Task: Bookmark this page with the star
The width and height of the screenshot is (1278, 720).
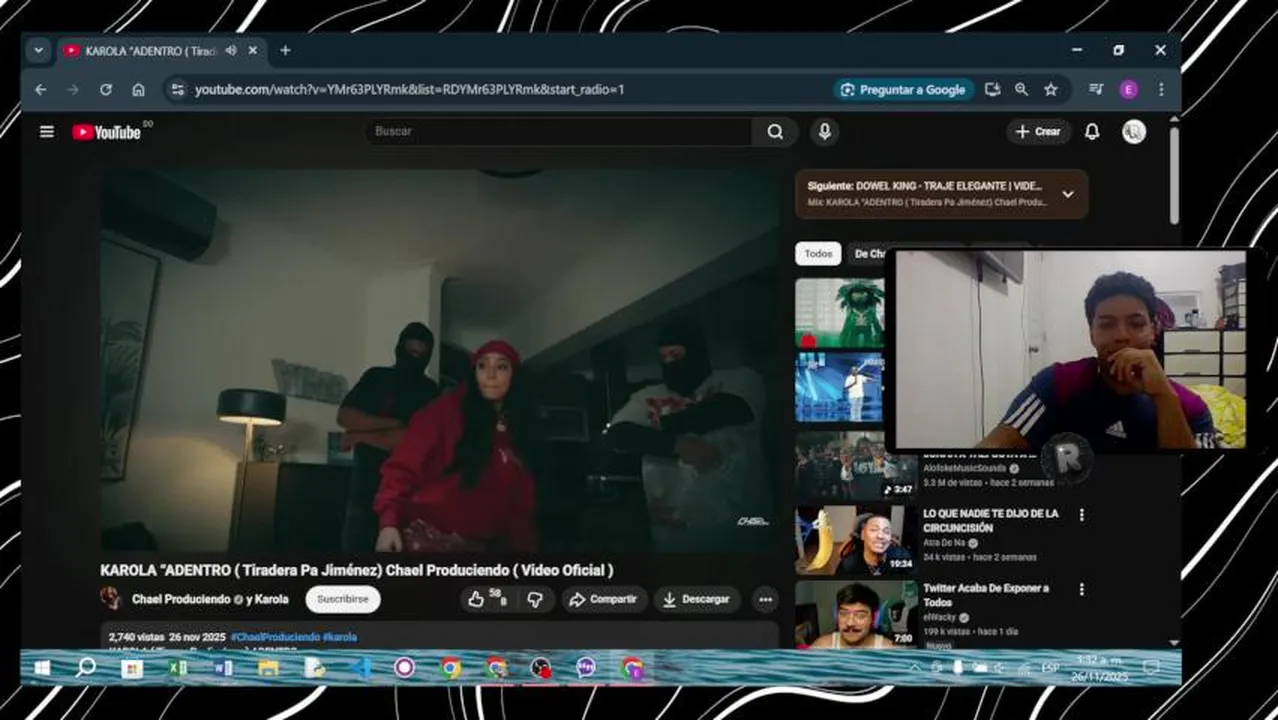Action: (x=1051, y=89)
